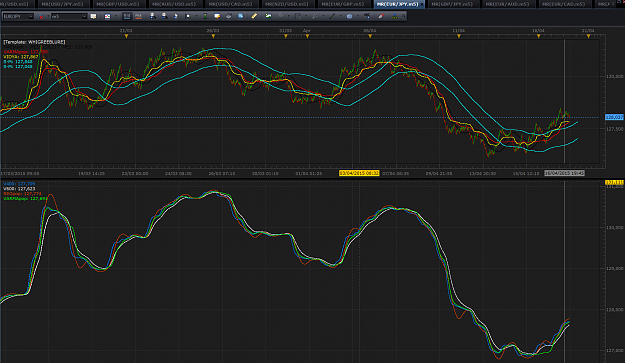Image resolution: width=625 pixels, height=363 pixels.
Task: Click the Template label at chart top left
Action: (x=34, y=42)
